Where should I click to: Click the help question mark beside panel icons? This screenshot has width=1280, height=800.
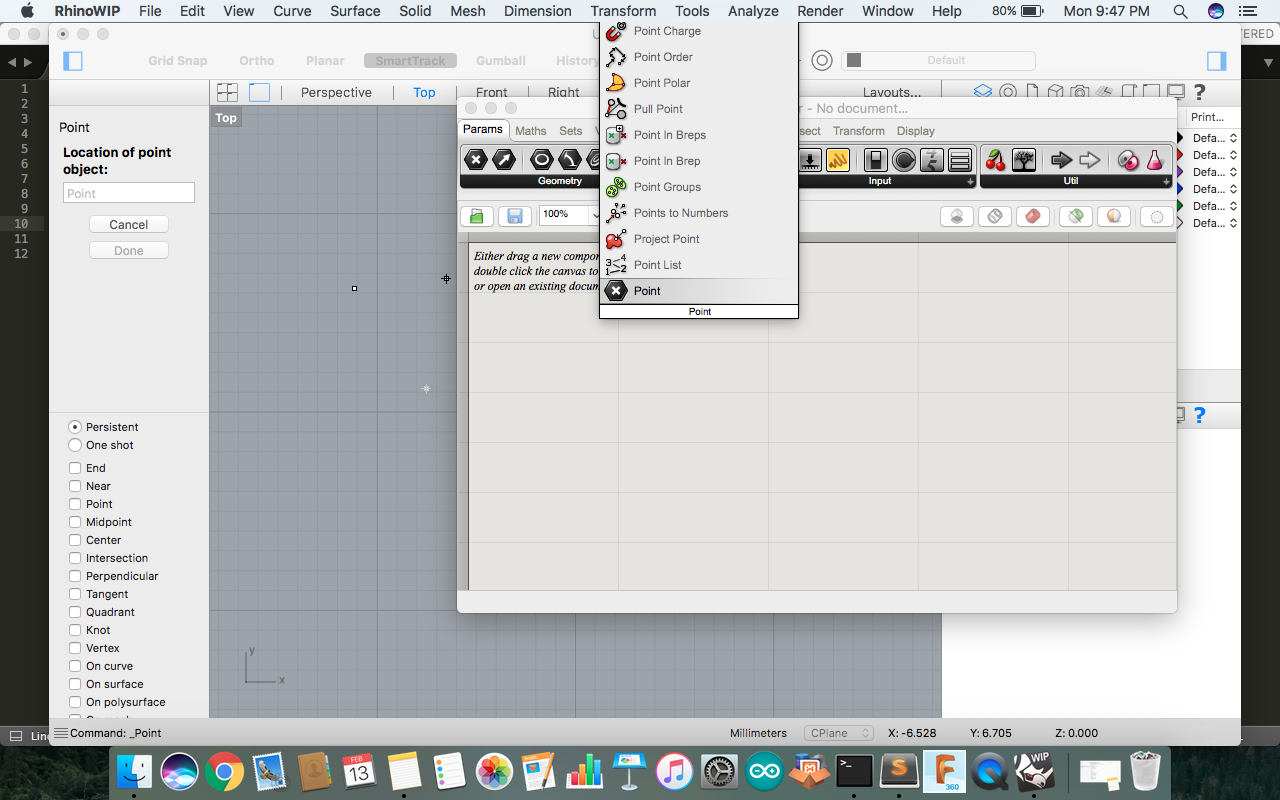pyautogui.click(x=1199, y=92)
